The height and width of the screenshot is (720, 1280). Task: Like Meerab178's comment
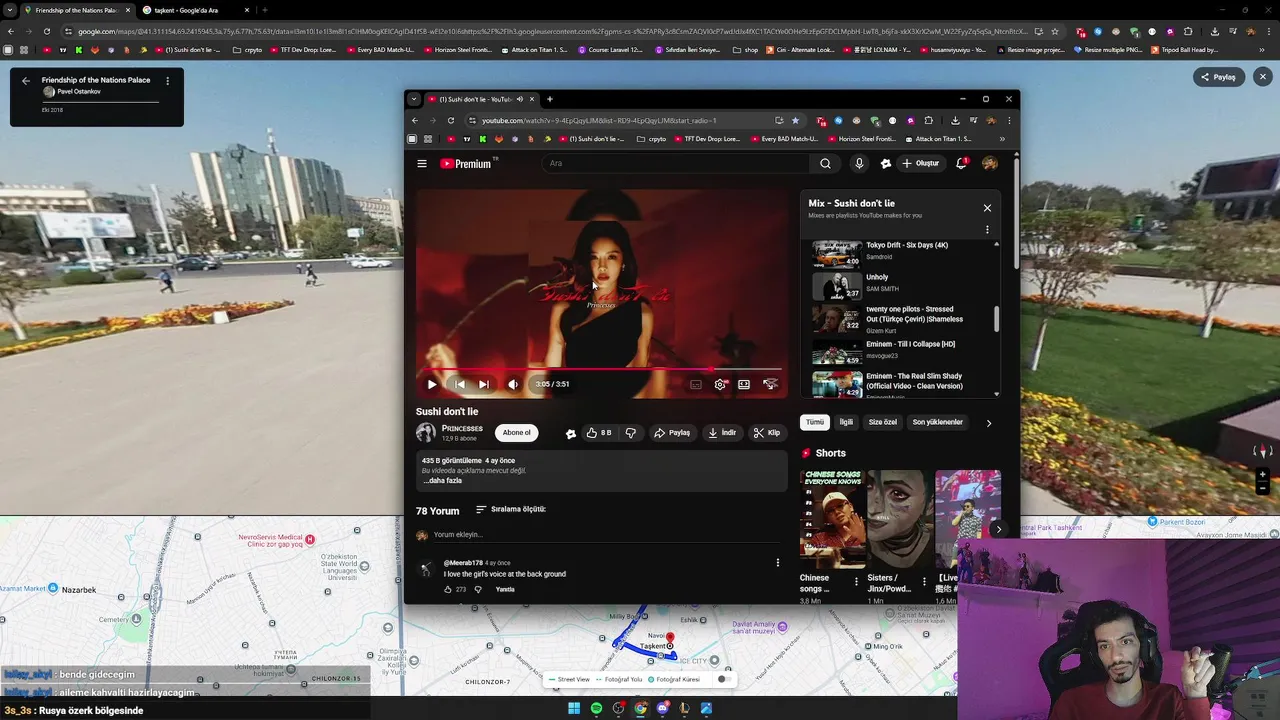[x=448, y=589]
